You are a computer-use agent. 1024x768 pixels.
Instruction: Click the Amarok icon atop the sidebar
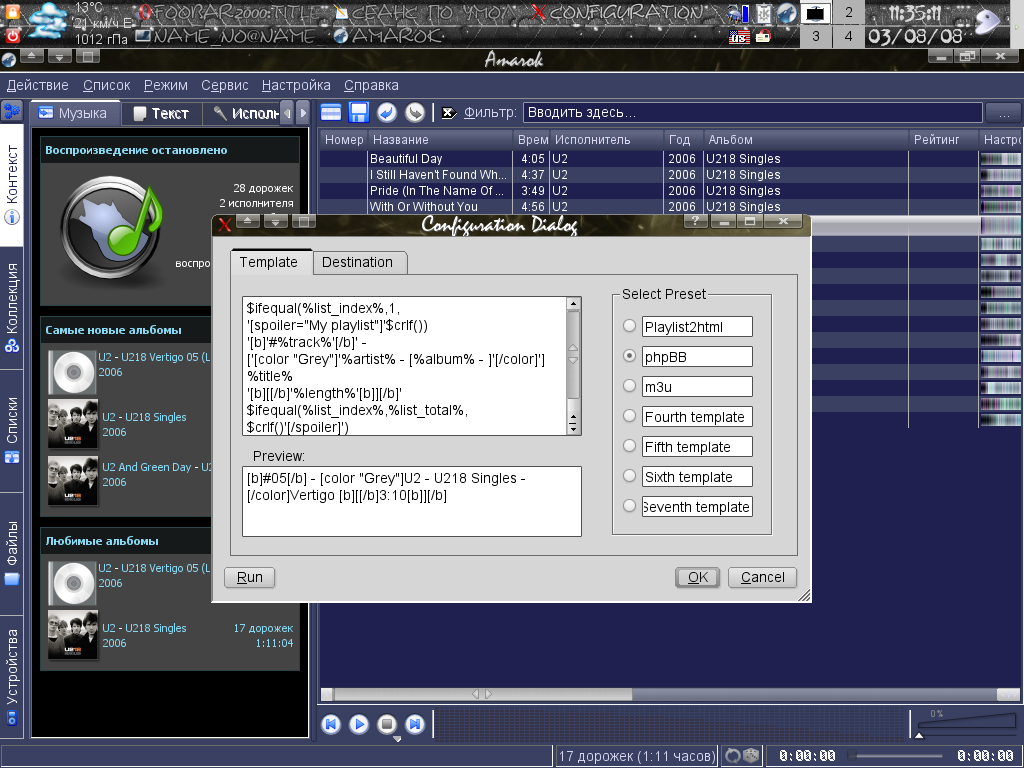tap(12, 110)
